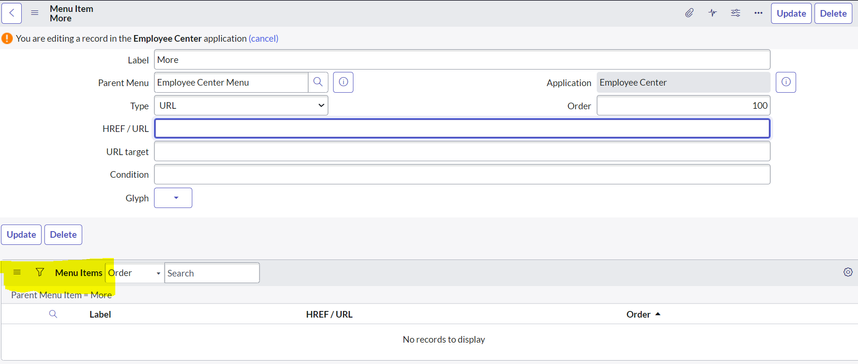Open the Type dropdown showing URL

tap(241, 106)
